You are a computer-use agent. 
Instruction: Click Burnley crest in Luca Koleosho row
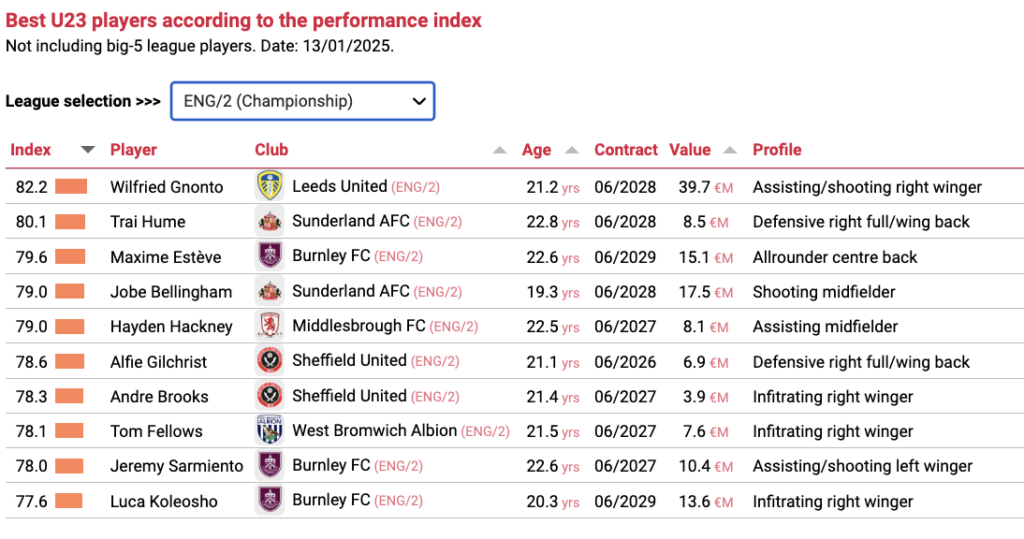pos(270,500)
